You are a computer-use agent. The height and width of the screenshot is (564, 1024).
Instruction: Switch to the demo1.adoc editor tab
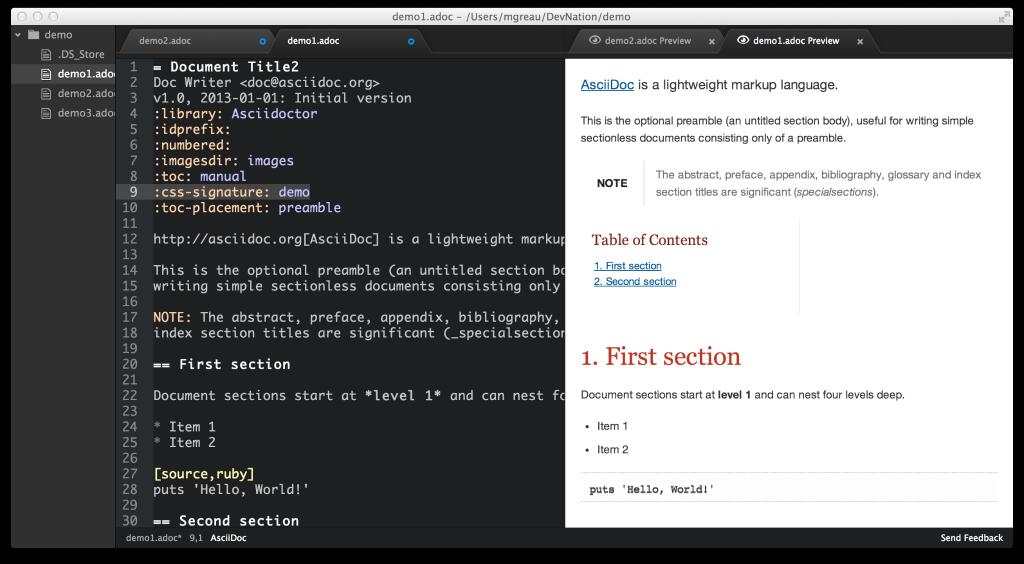tap(313, 40)
